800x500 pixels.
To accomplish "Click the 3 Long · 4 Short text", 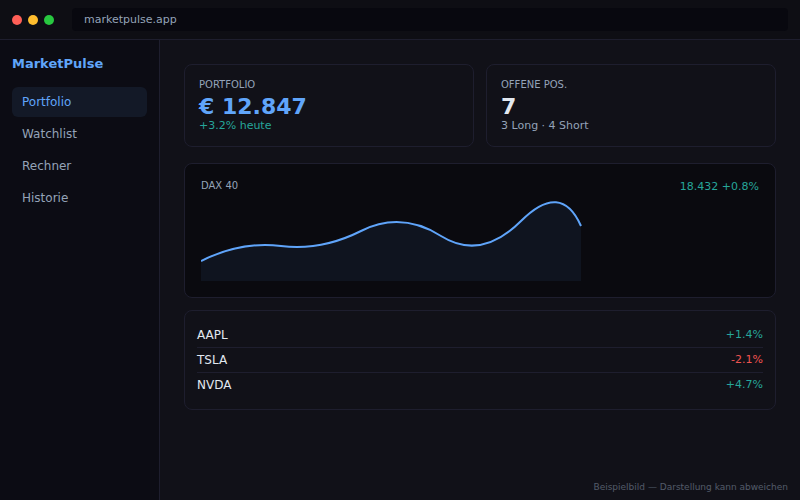I will click(544, 126).
